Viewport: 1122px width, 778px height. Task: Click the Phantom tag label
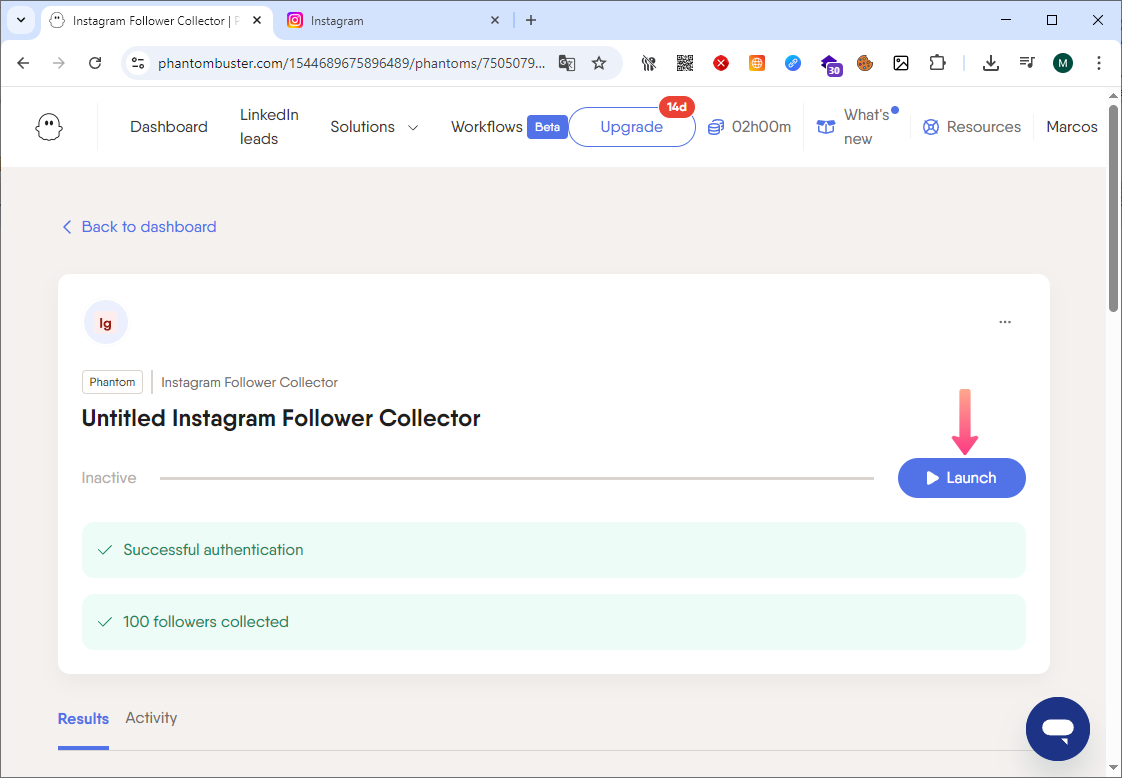(112, 382)
